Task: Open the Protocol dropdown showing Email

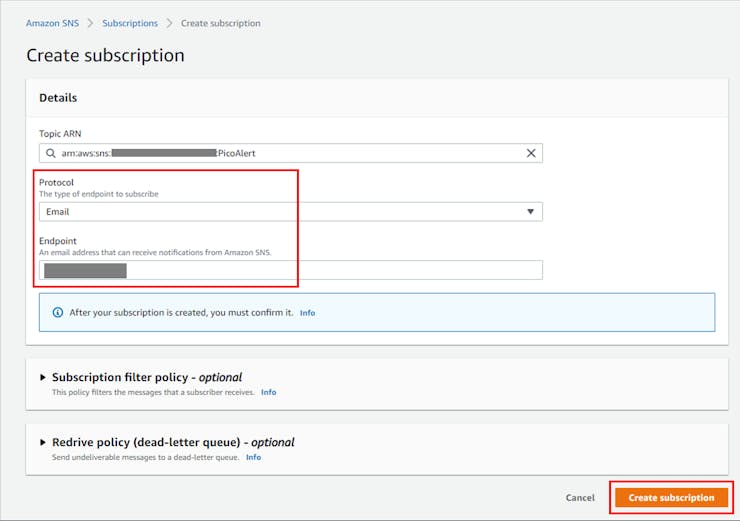Action: coord(290,212)
